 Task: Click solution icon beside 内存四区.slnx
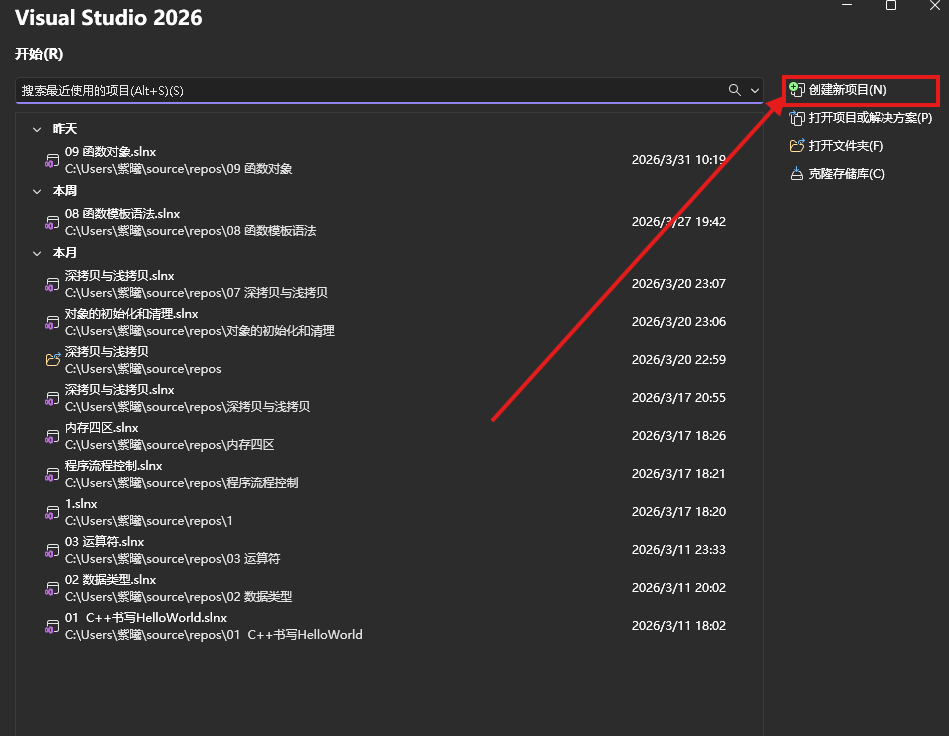coord(52,436)
